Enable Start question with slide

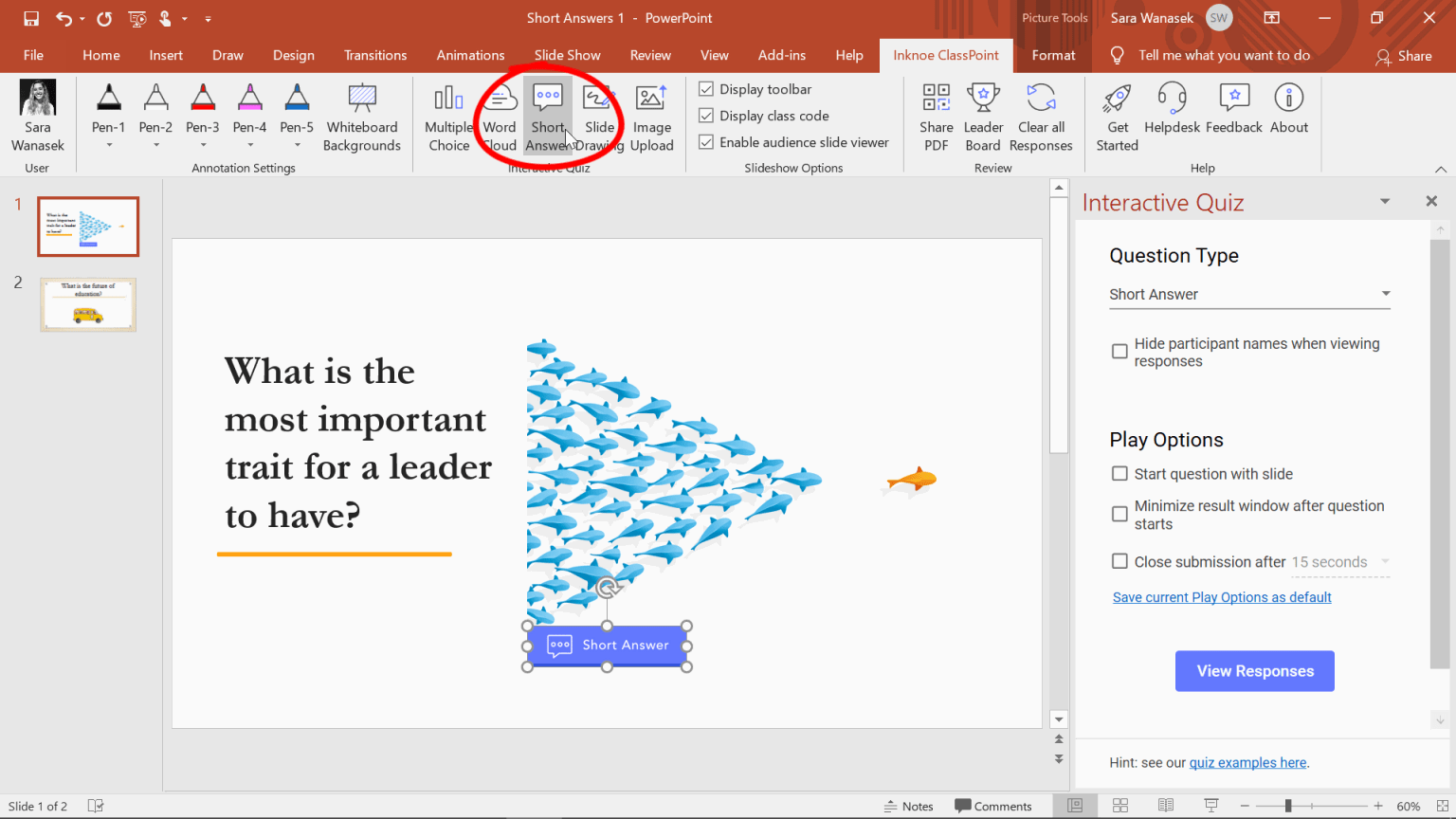pos(1119,473)
